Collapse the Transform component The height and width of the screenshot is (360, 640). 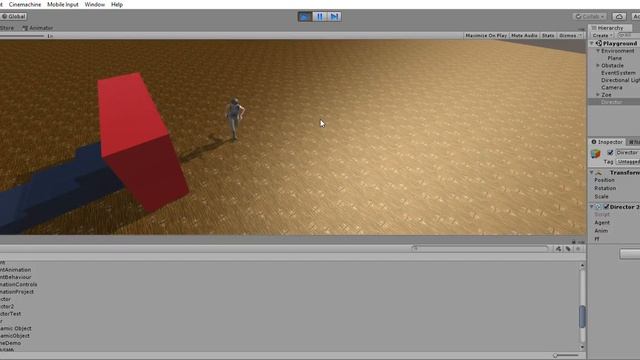[591, 173]
